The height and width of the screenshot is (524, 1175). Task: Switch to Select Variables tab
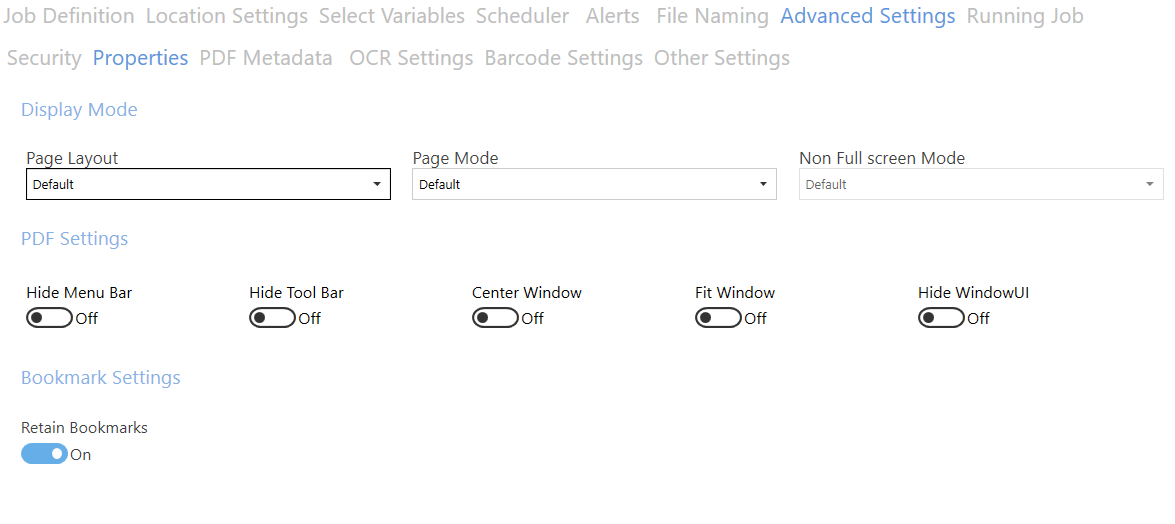click(x=392, y=16)
